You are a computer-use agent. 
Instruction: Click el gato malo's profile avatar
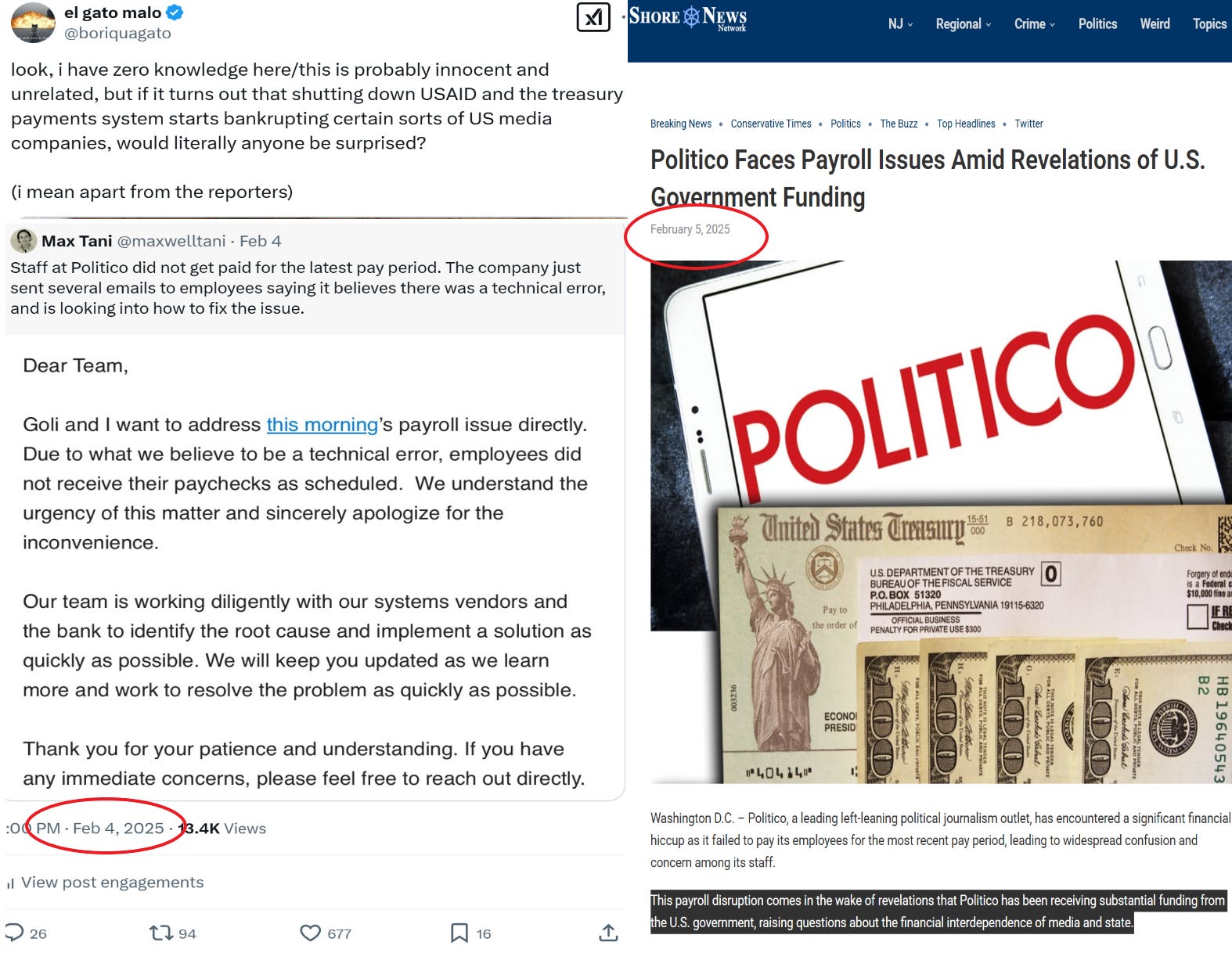pos(33,23)
